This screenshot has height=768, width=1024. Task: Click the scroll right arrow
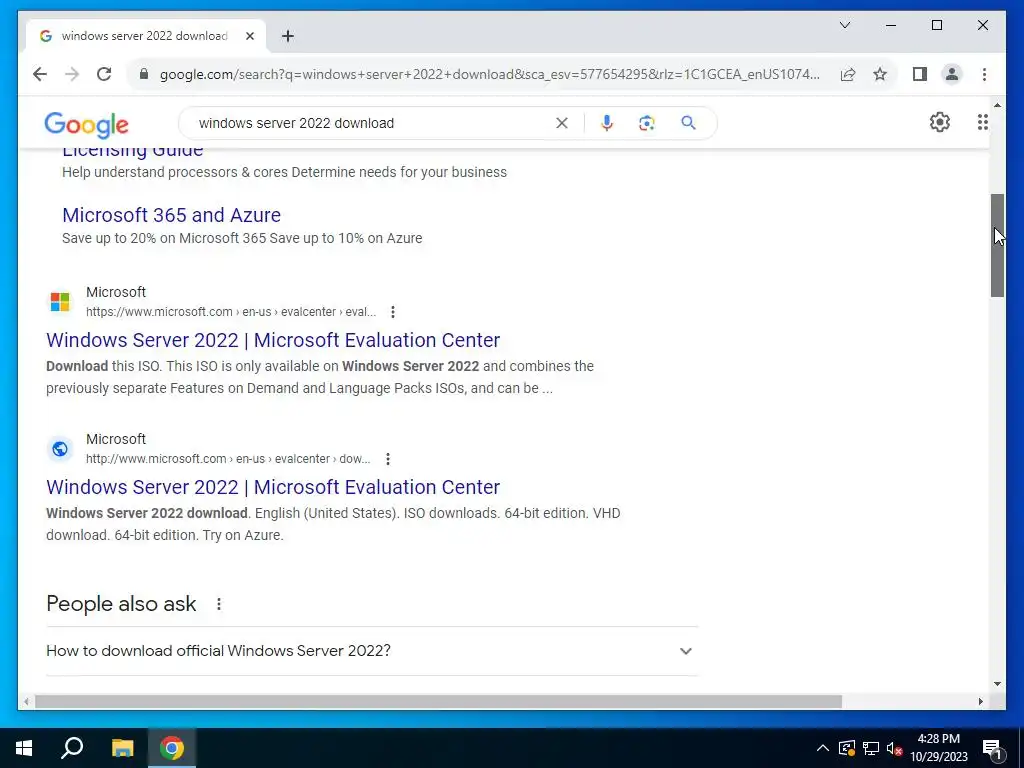tap(980, 701)
